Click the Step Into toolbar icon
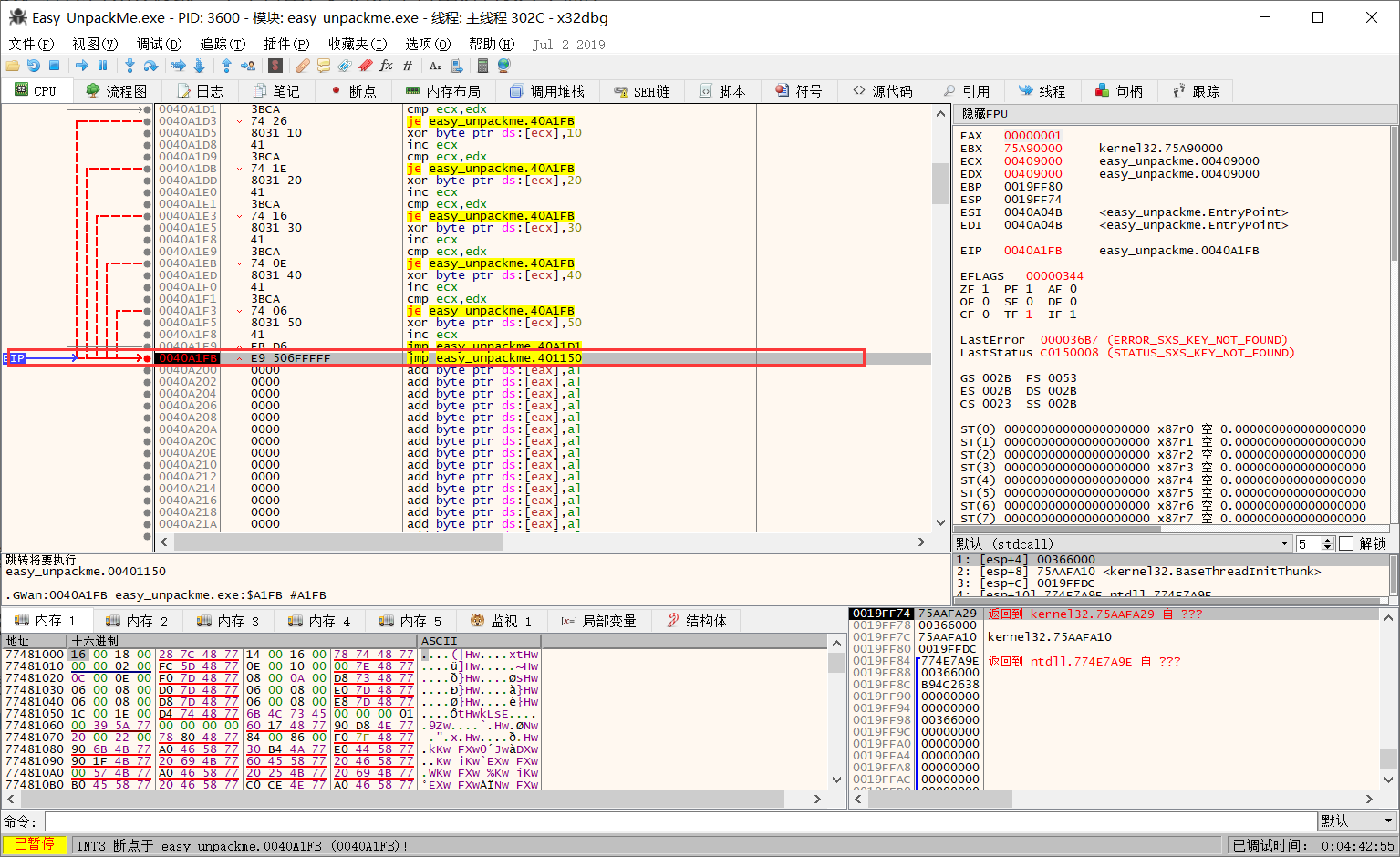The height and width of the screenshot is (857, 1400). 130,66
